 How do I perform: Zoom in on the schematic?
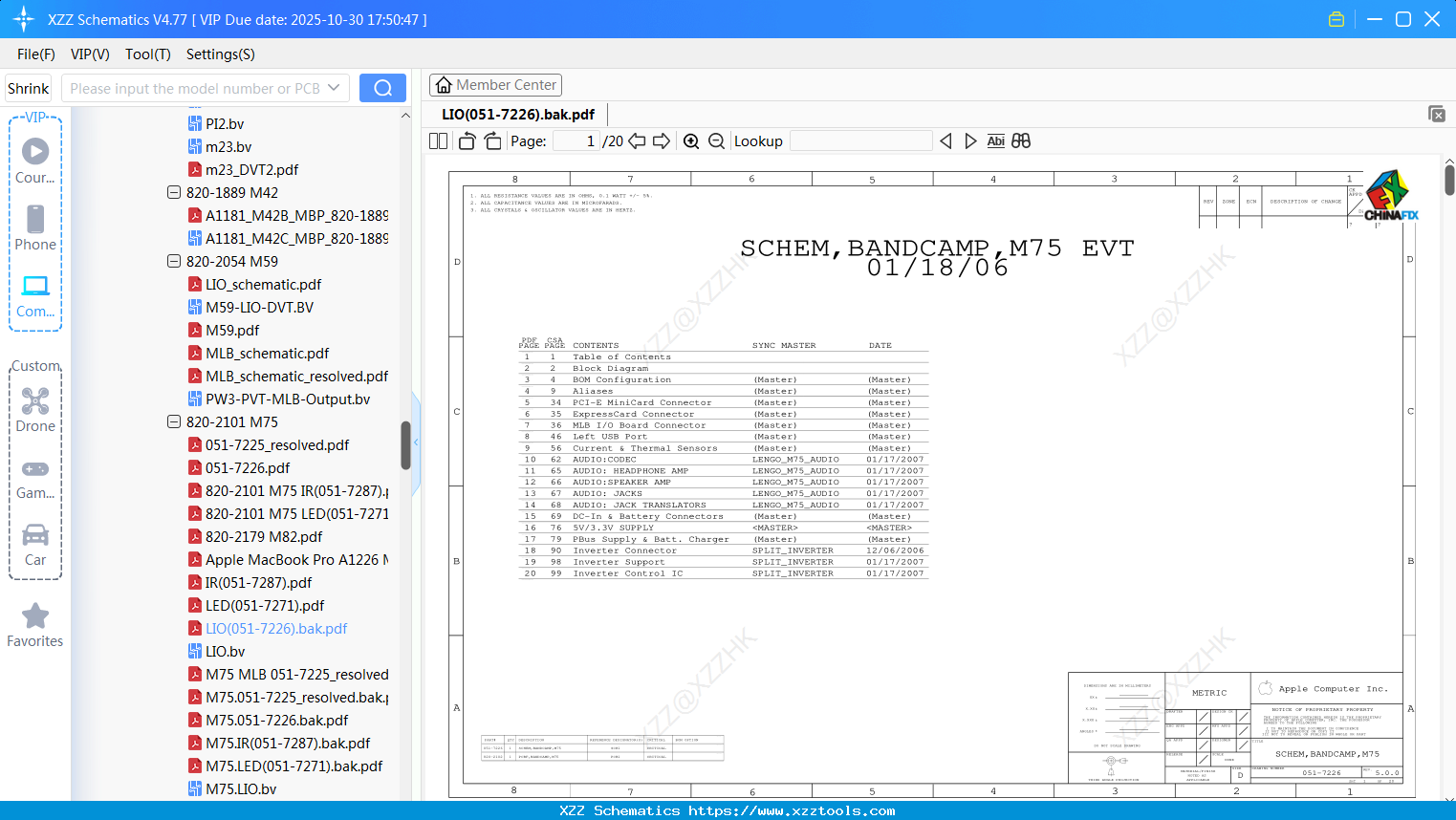click(x=691, y=141)
